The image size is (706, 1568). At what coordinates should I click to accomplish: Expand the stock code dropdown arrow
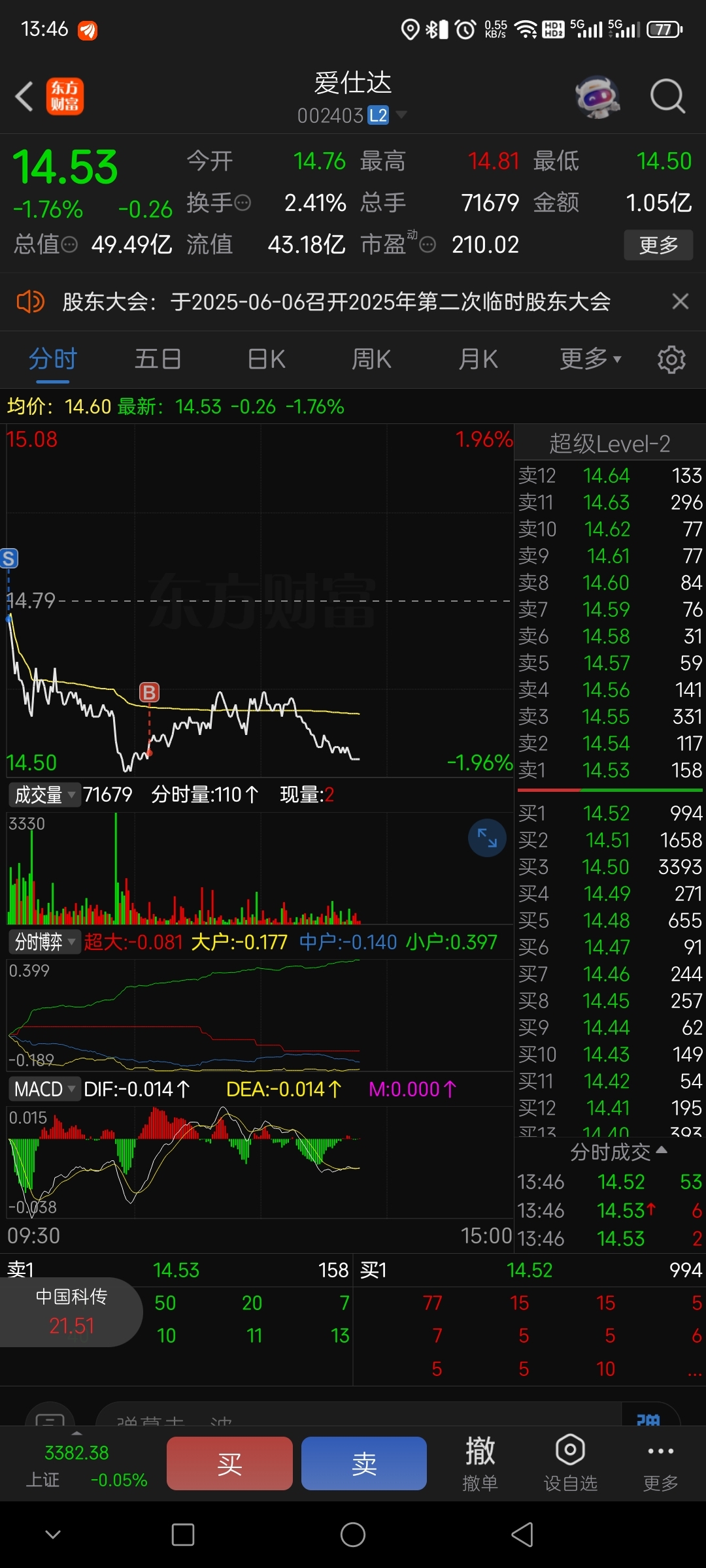(401, 116)
